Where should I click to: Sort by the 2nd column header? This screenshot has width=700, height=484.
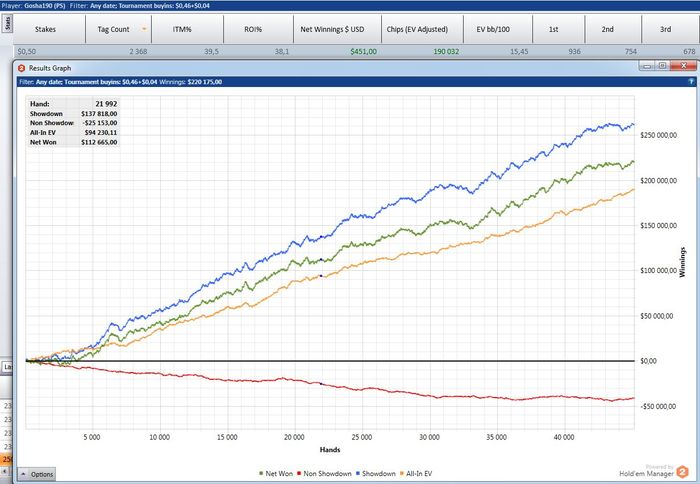pyautogui.click(x=613, y=29)
